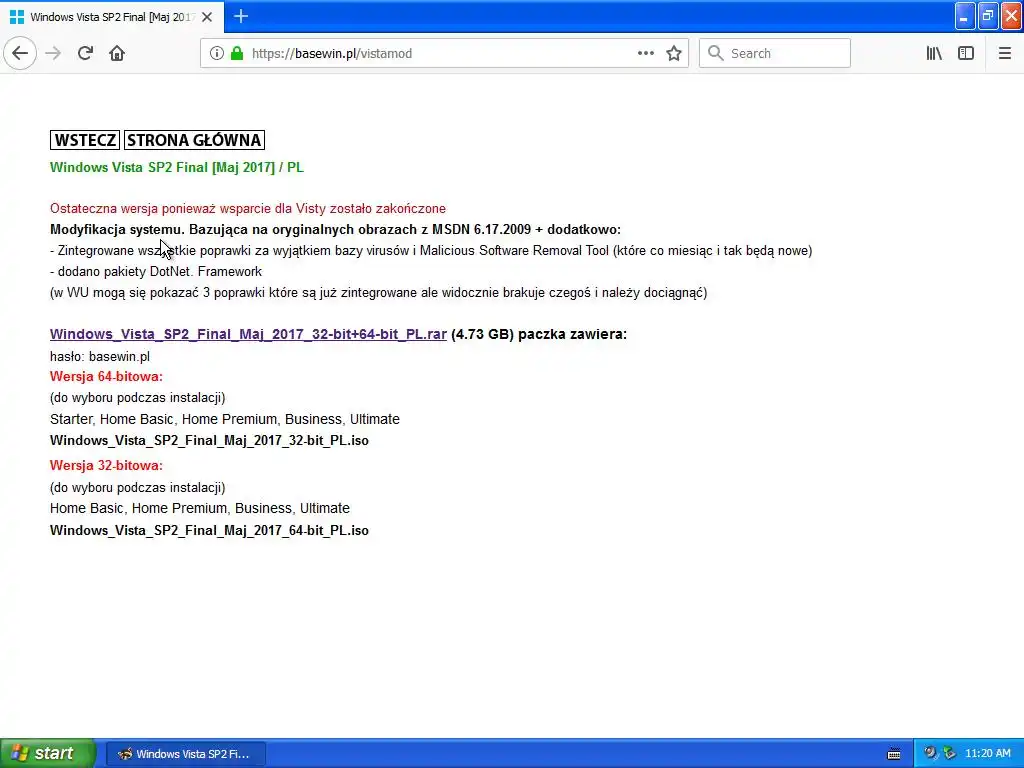Open the Firefox home page icon
Image resolution: width=1024 pixels, height=768 pixels.
point(117,53)
